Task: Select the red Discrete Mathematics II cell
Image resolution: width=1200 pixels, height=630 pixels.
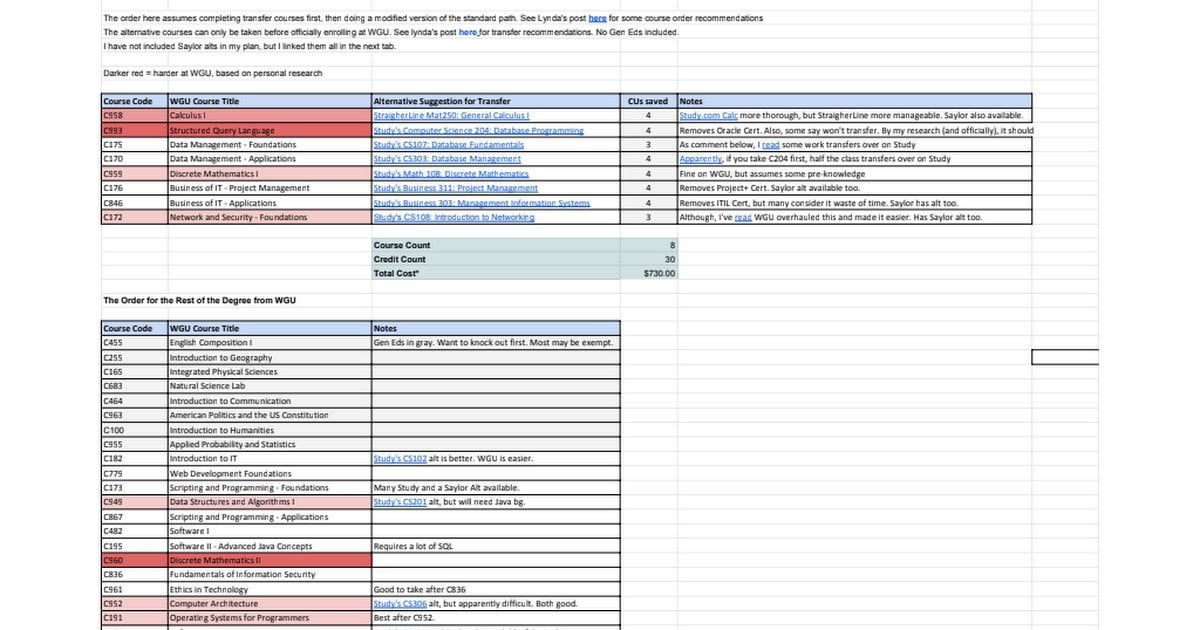Action: click(268, 560)
